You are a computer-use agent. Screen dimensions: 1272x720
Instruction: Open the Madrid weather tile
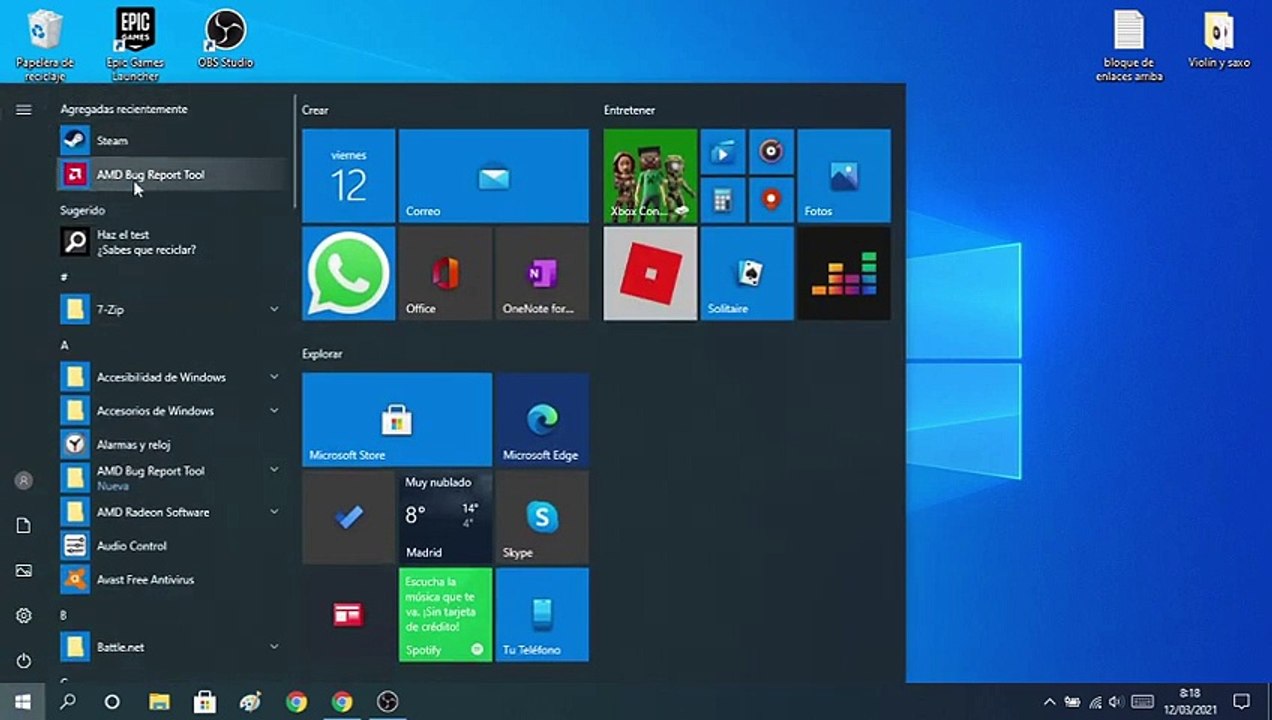point(445,517)
